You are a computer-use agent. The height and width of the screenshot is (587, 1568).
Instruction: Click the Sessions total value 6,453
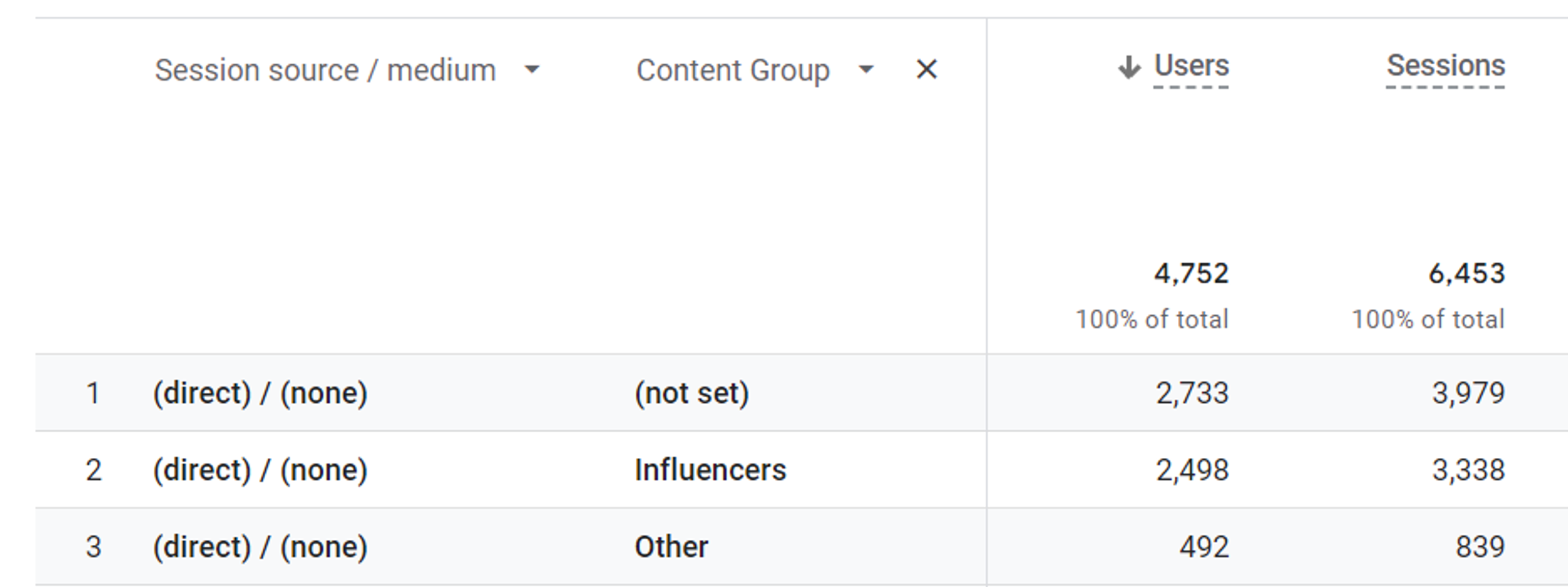[1466, 274]
